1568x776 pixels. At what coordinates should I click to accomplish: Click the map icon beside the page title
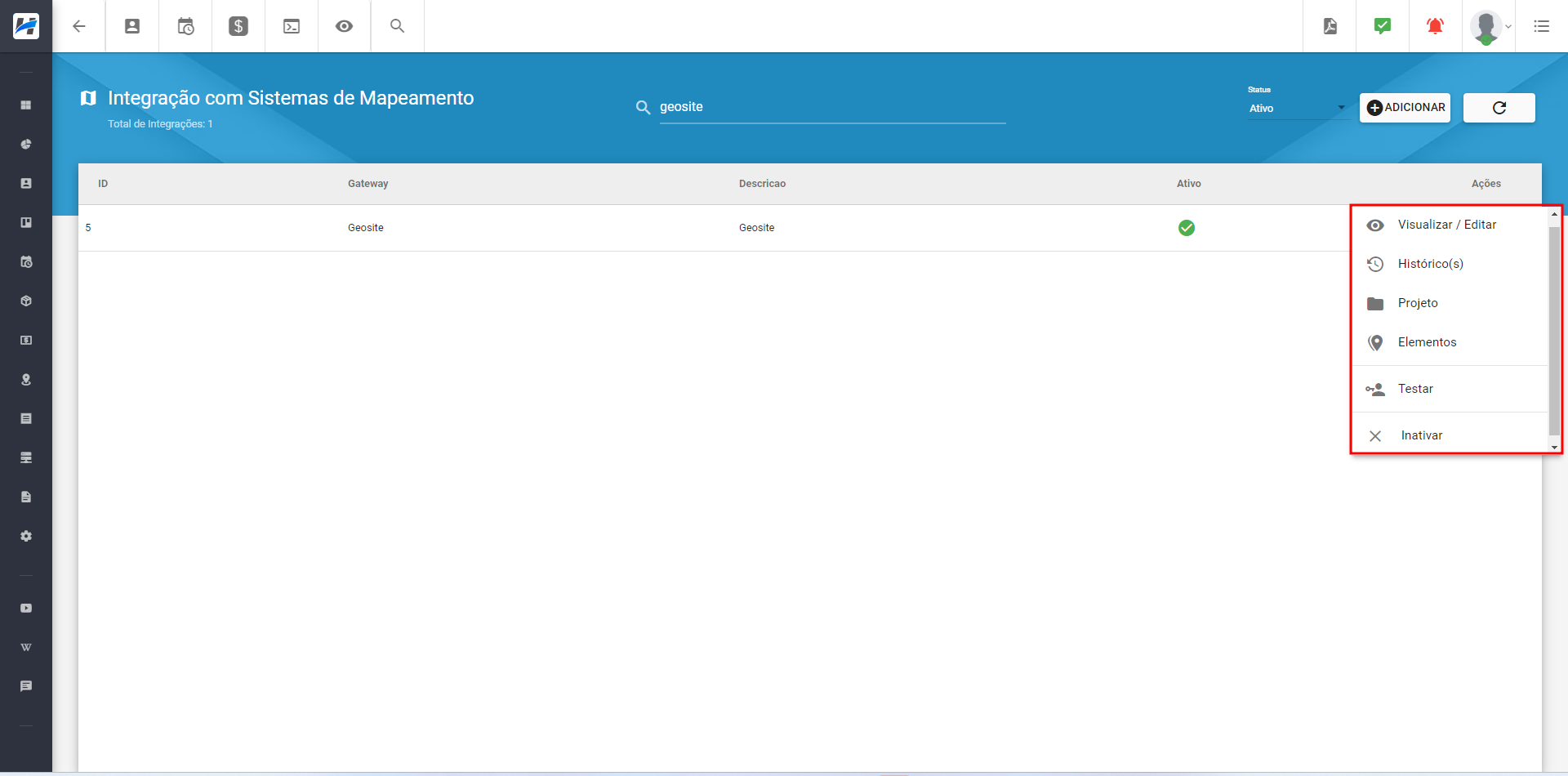pyautogui.click(x=88, y=99)
